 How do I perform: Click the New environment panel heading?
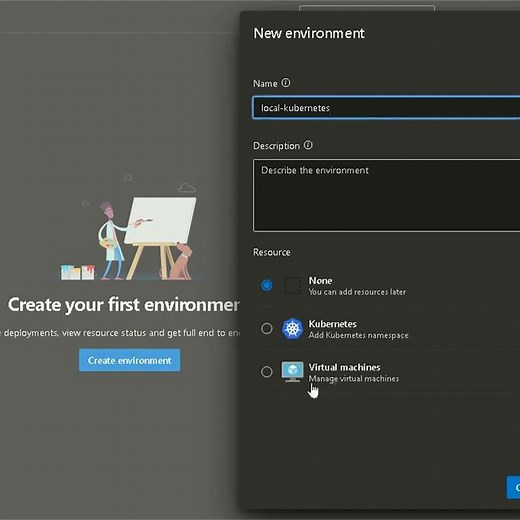[309, 33]
